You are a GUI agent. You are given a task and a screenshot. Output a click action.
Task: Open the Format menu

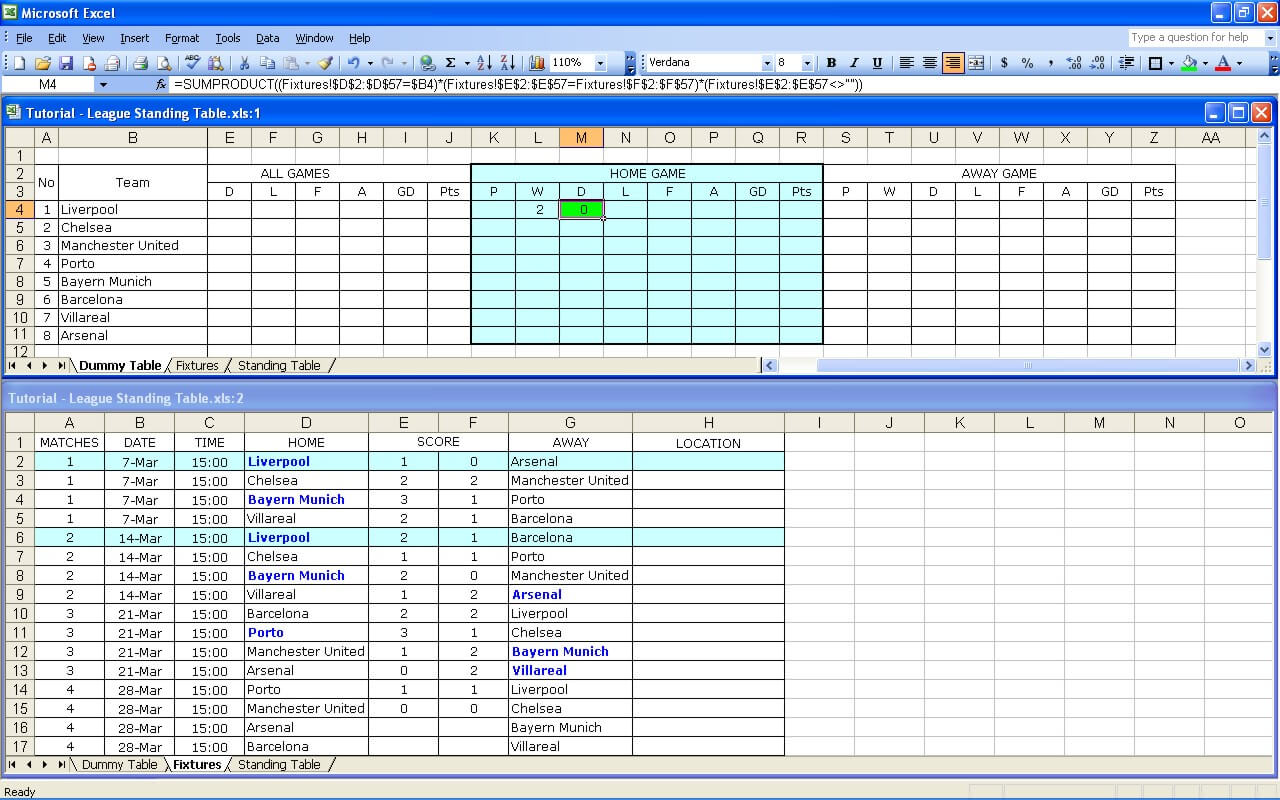[182, 38]
